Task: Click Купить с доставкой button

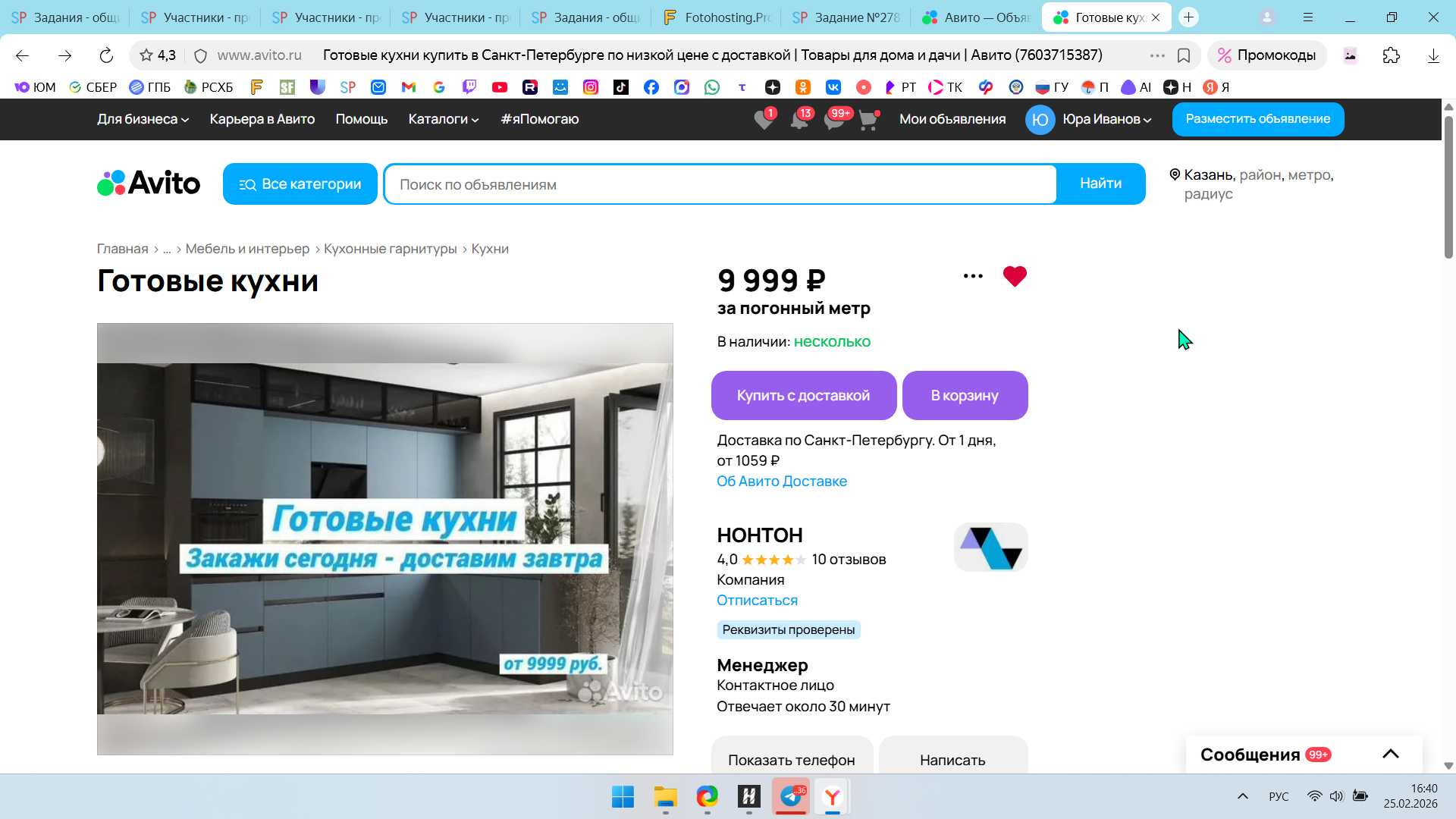Action: pos(803,395)
